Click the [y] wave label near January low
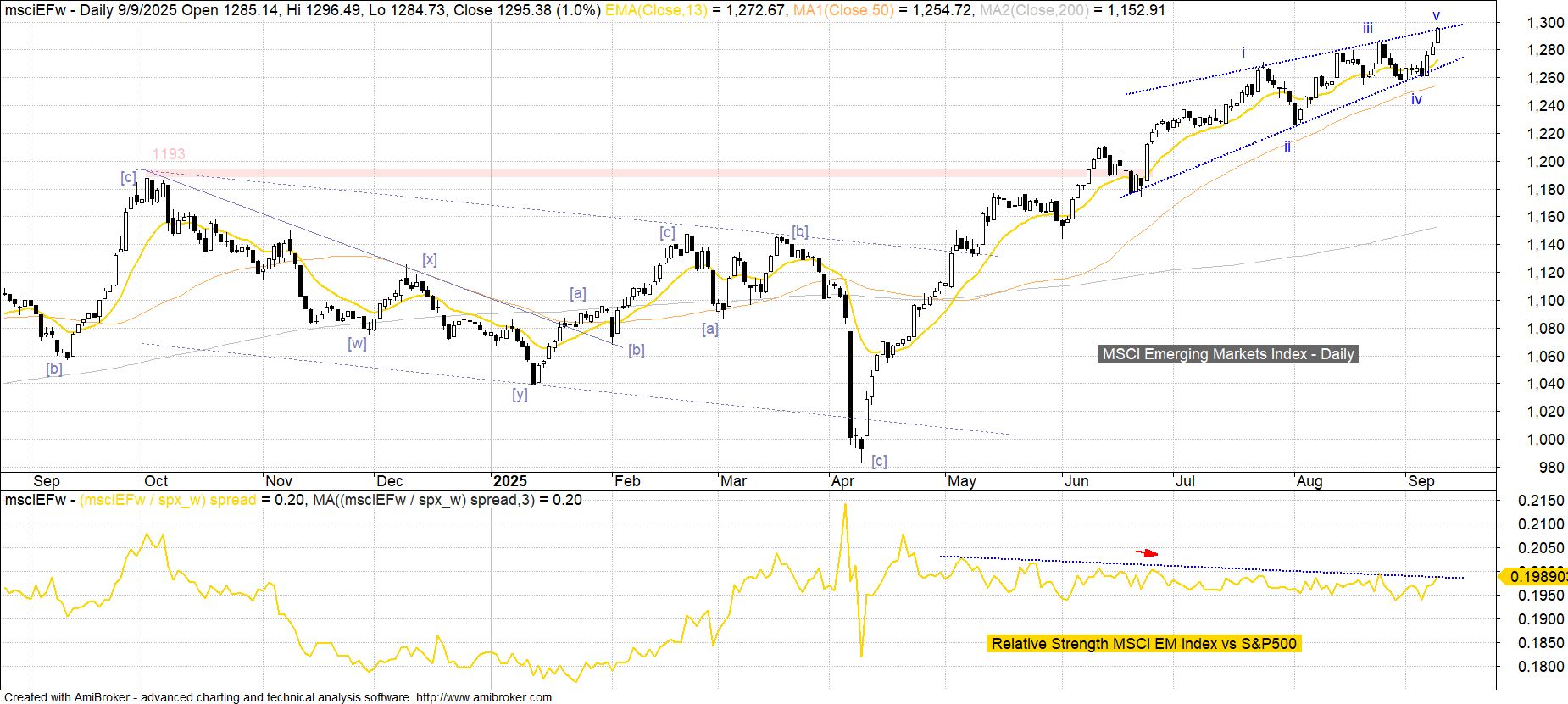The width and height of the screenshot is (1568, 704). click(x=520, y=394)
